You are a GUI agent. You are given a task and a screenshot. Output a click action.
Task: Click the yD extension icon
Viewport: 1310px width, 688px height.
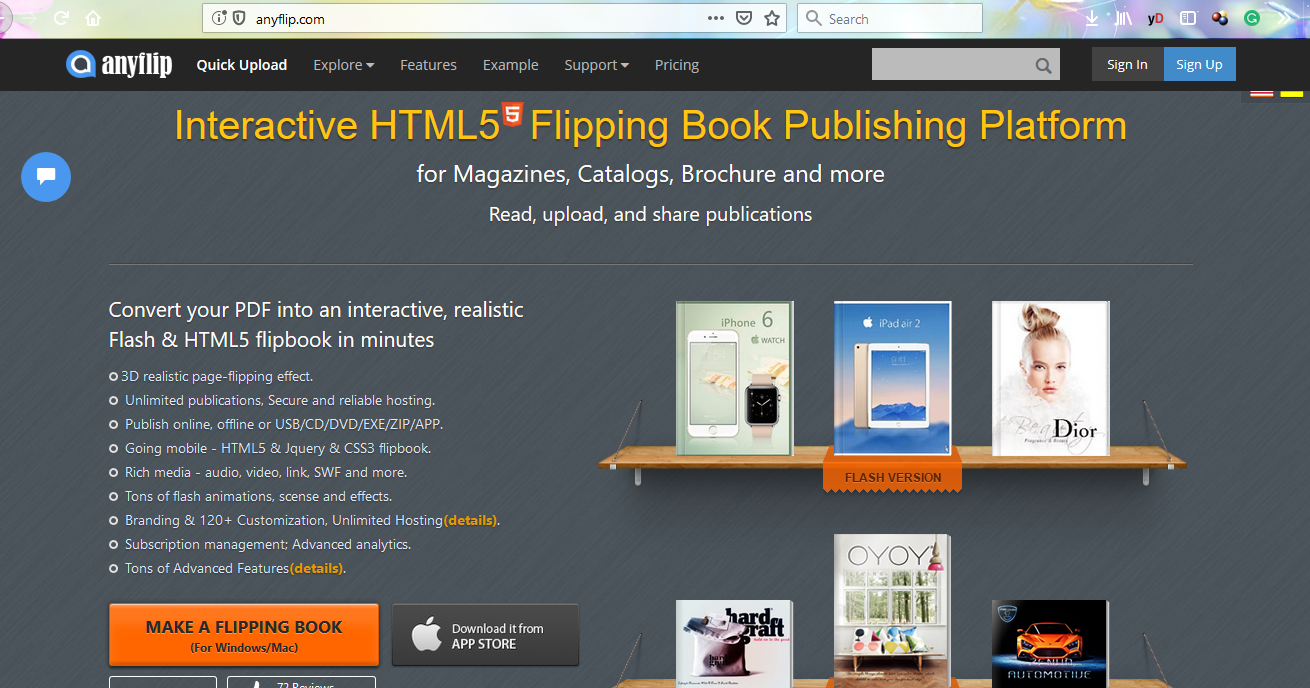[1156, 18]
